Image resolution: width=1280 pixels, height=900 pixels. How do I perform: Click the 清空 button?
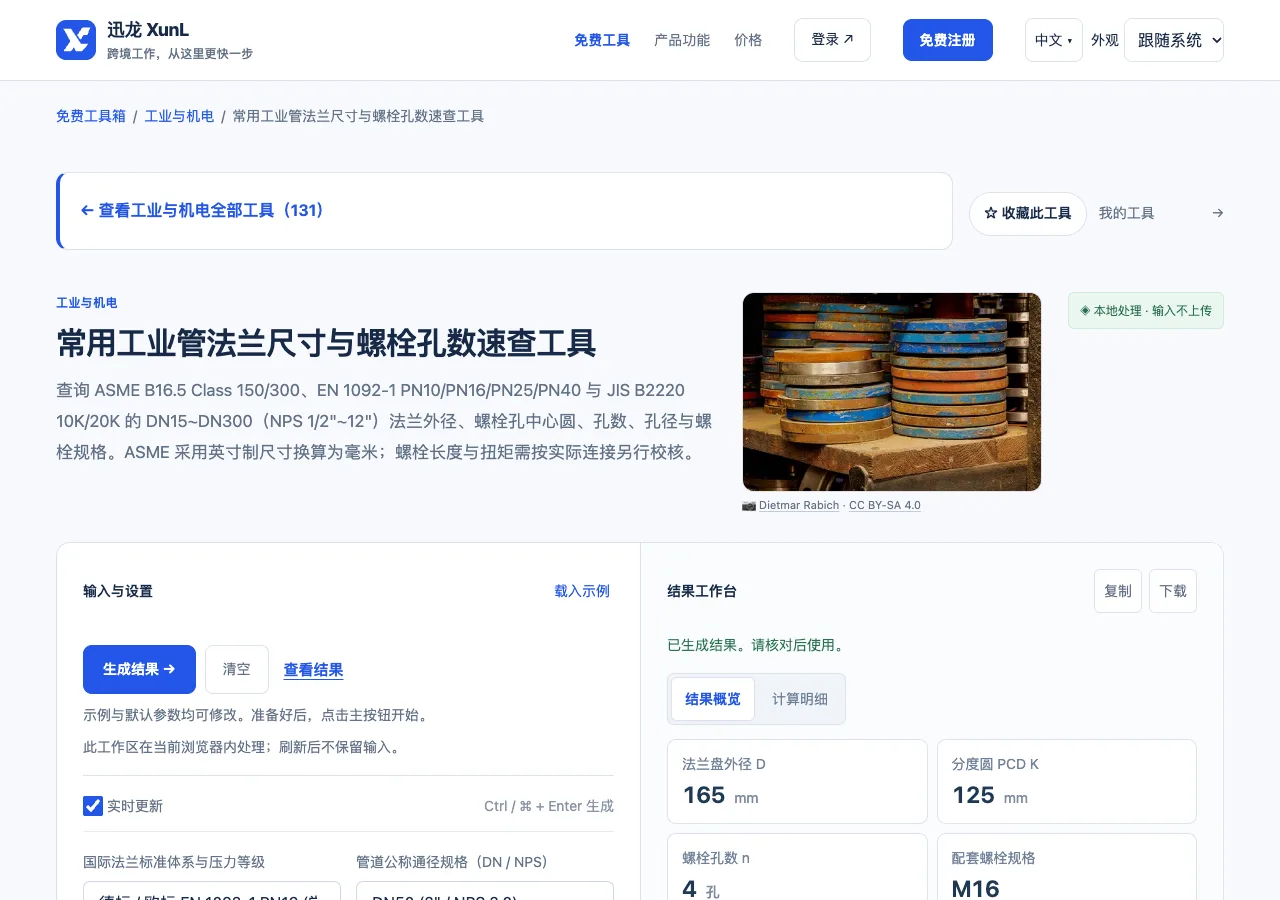237,669
